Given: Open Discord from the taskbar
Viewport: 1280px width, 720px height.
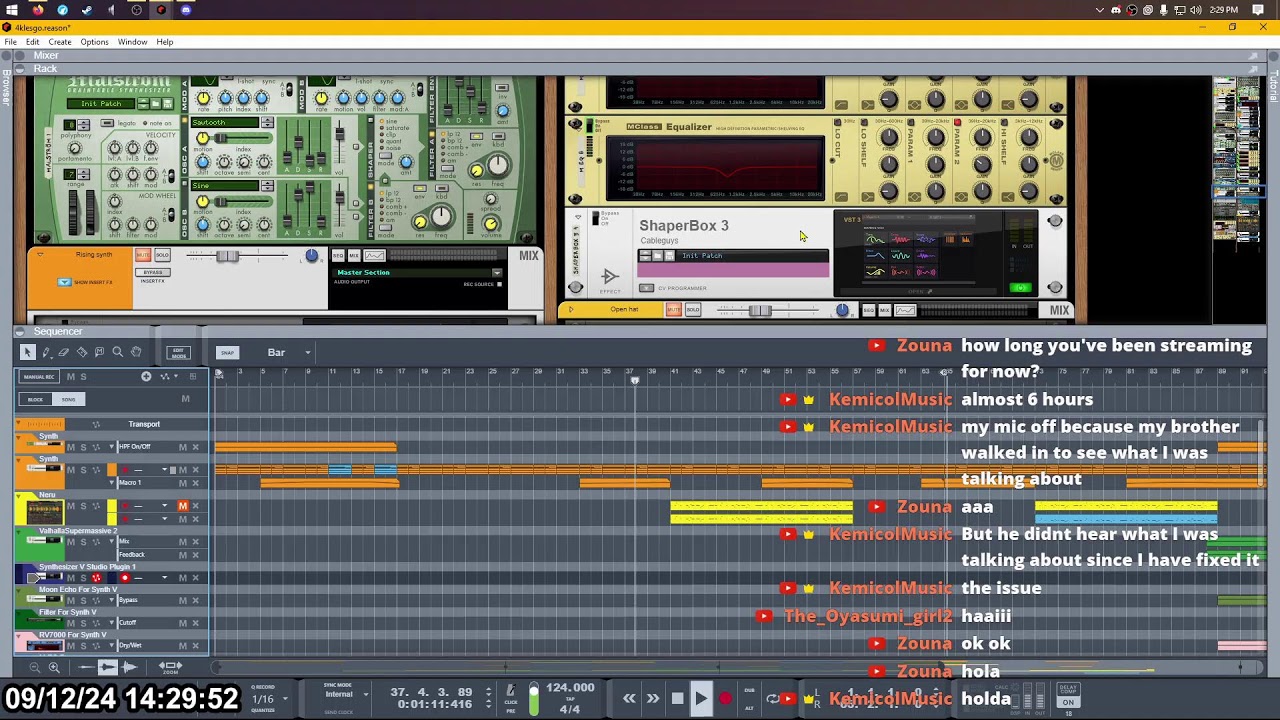Looking at the screenshot, I should tap(186, 10).
